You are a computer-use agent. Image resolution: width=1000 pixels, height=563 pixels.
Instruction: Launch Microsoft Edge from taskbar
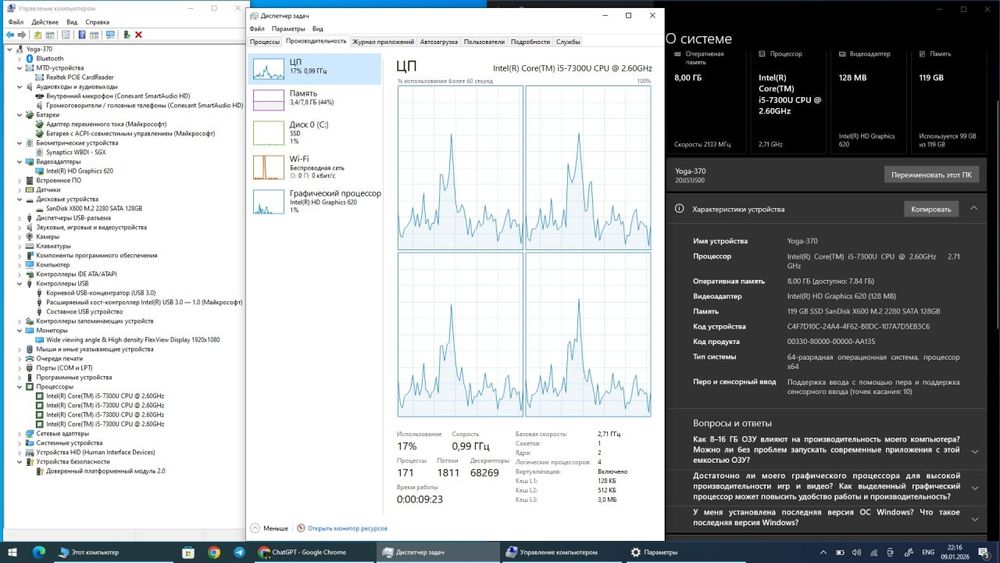click(39, 552)
